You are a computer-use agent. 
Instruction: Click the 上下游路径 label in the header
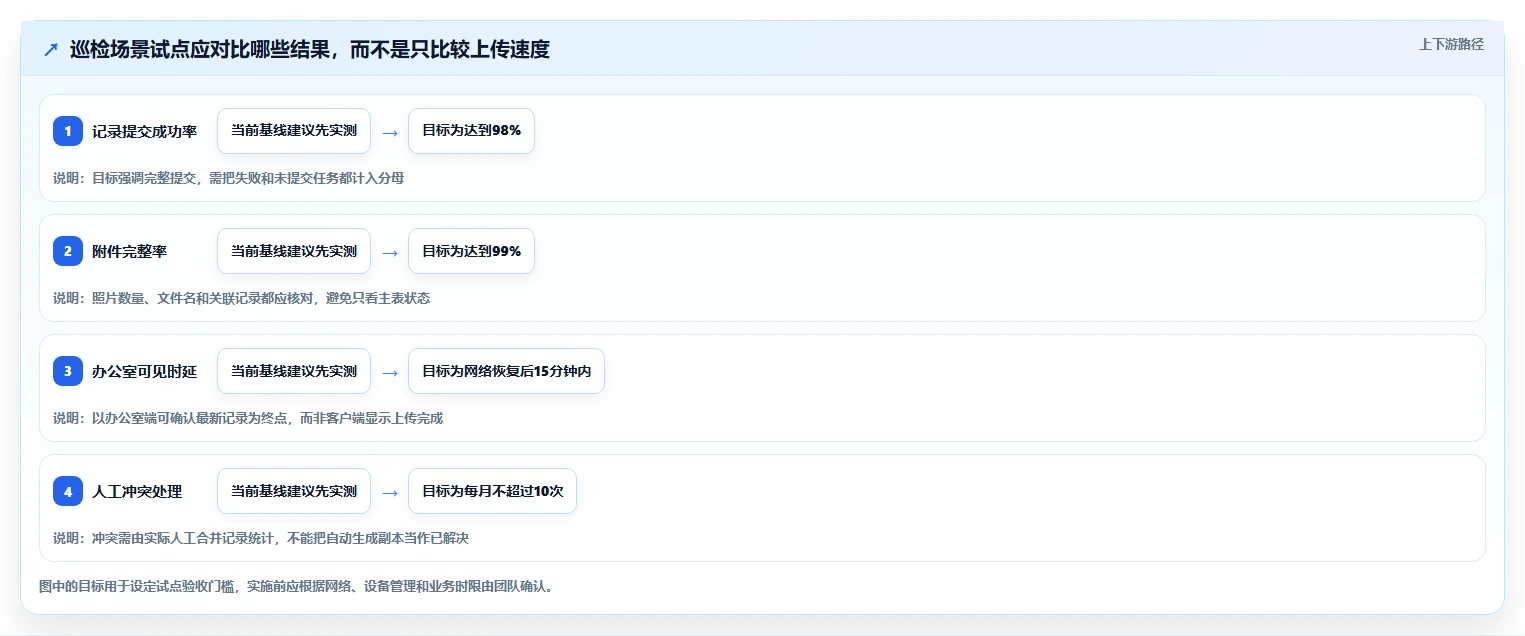(x=1451, y=44)
